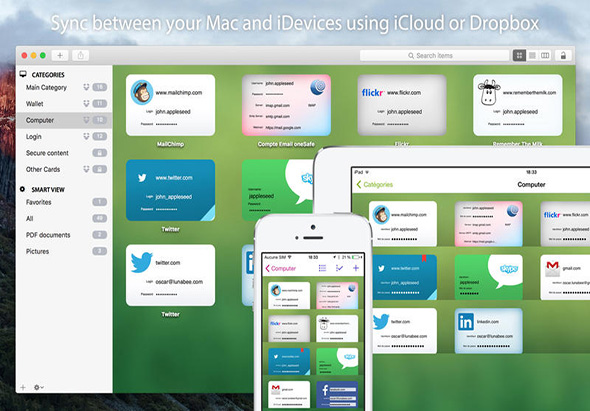This screenshot has width=590, height=411.
Task: Open blue Twitter card on iPhone
Action: pyautogui.click(x=289, y=361)
